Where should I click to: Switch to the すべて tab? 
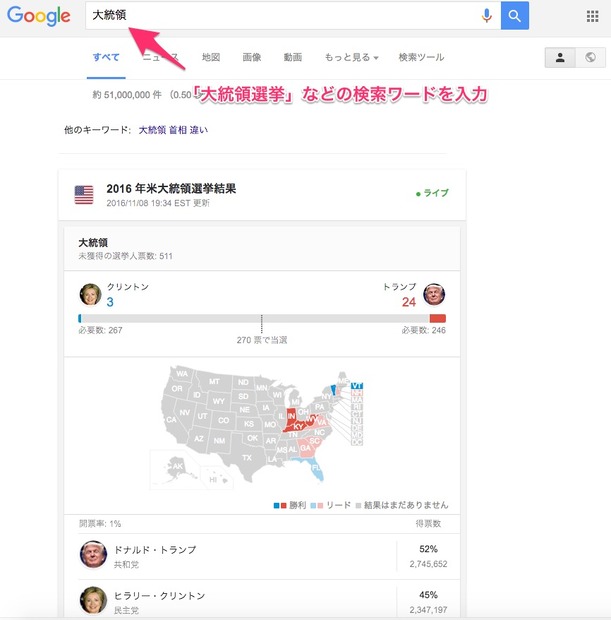pos(106,57)
